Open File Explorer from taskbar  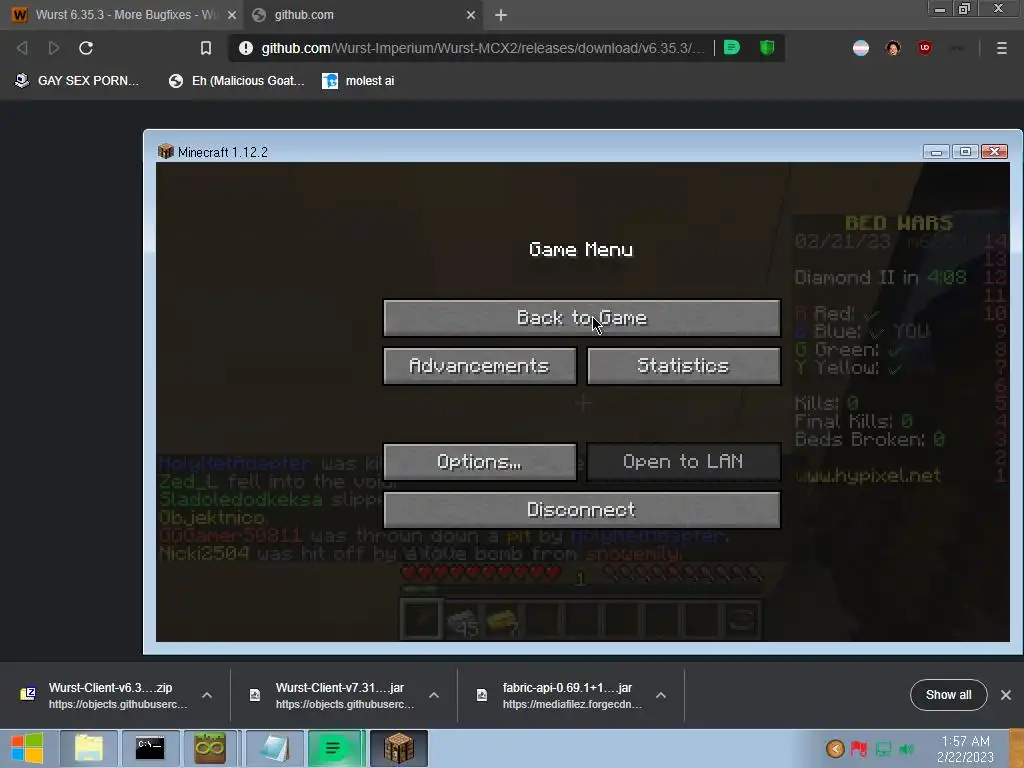click(89, 748)
